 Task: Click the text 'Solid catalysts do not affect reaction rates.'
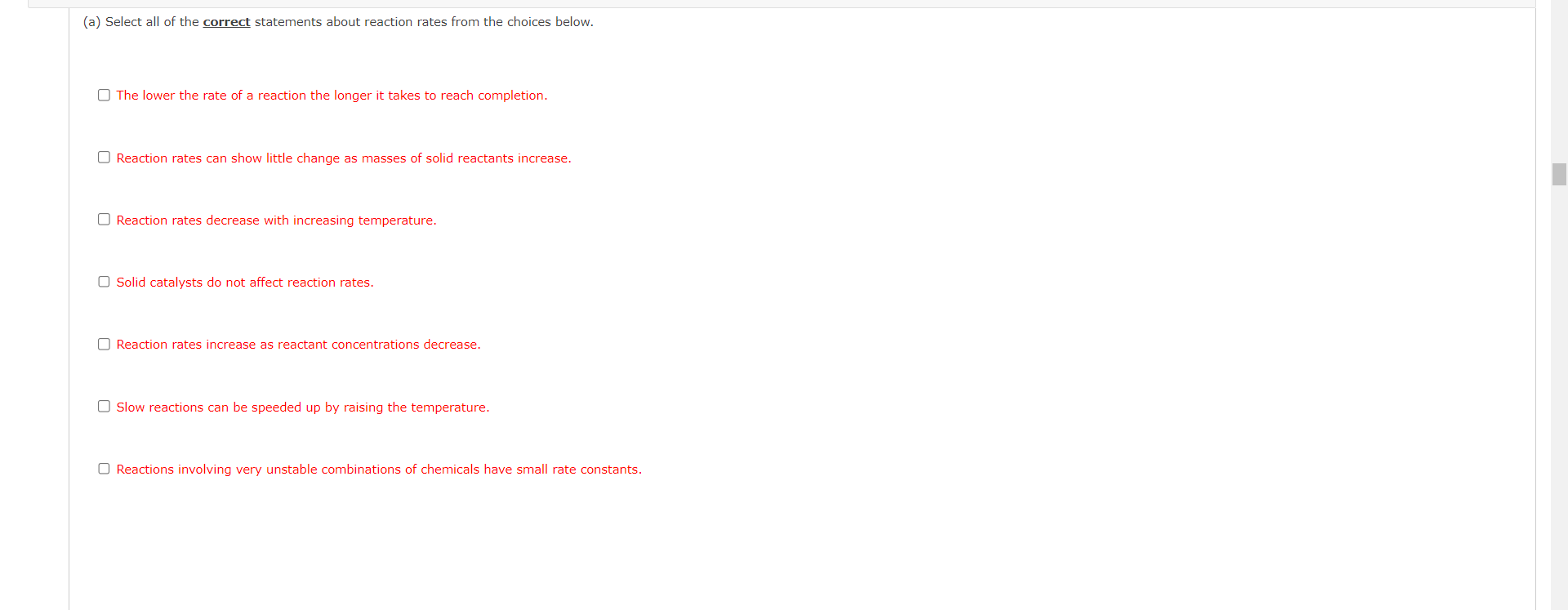tap(245, 283)
